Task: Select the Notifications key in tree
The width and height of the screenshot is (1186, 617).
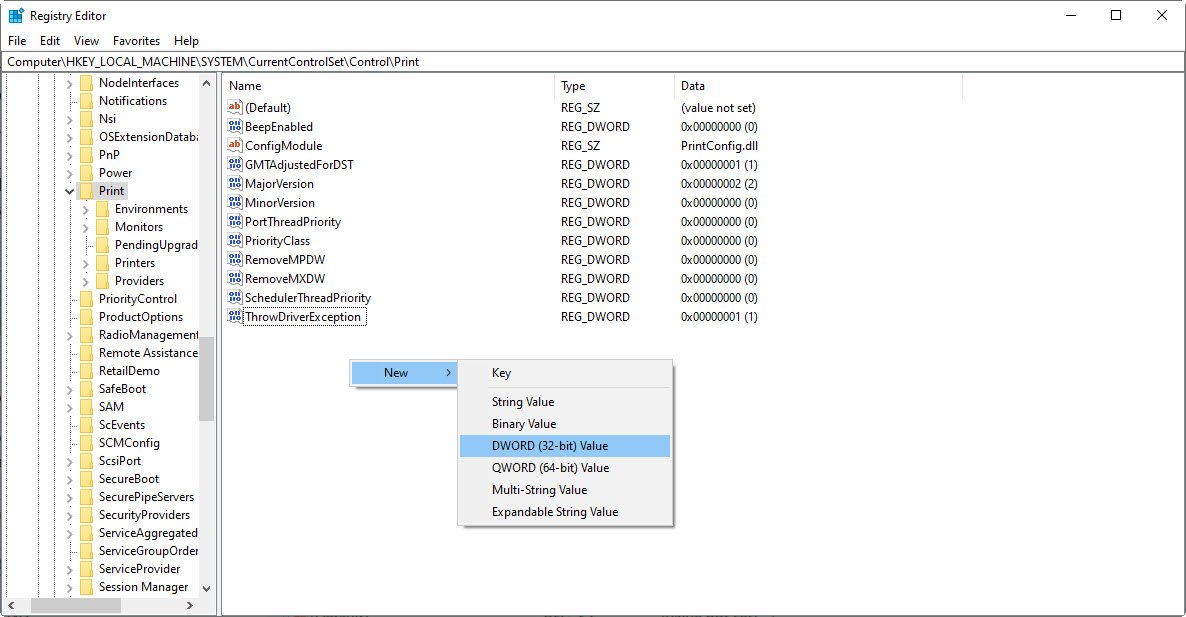Action: [133, 101]
